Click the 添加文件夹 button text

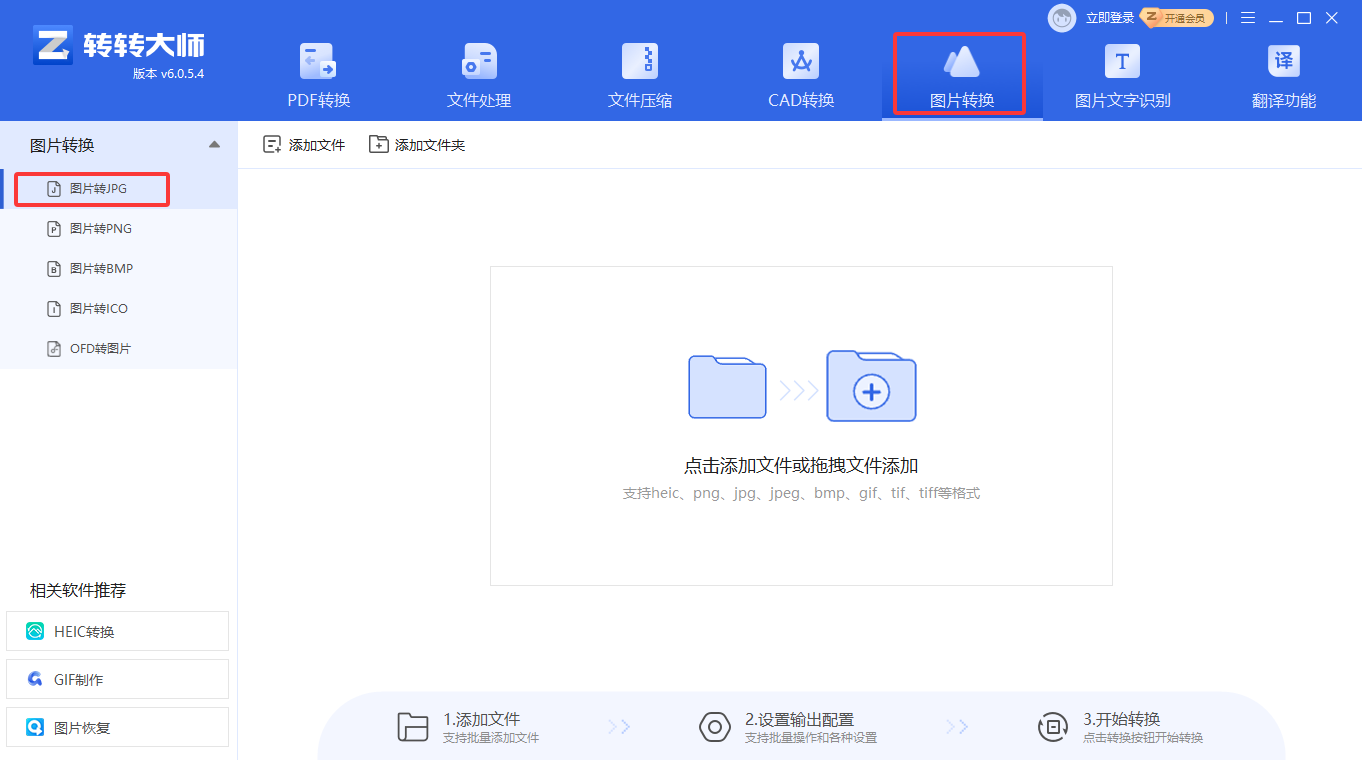(430, 145)
